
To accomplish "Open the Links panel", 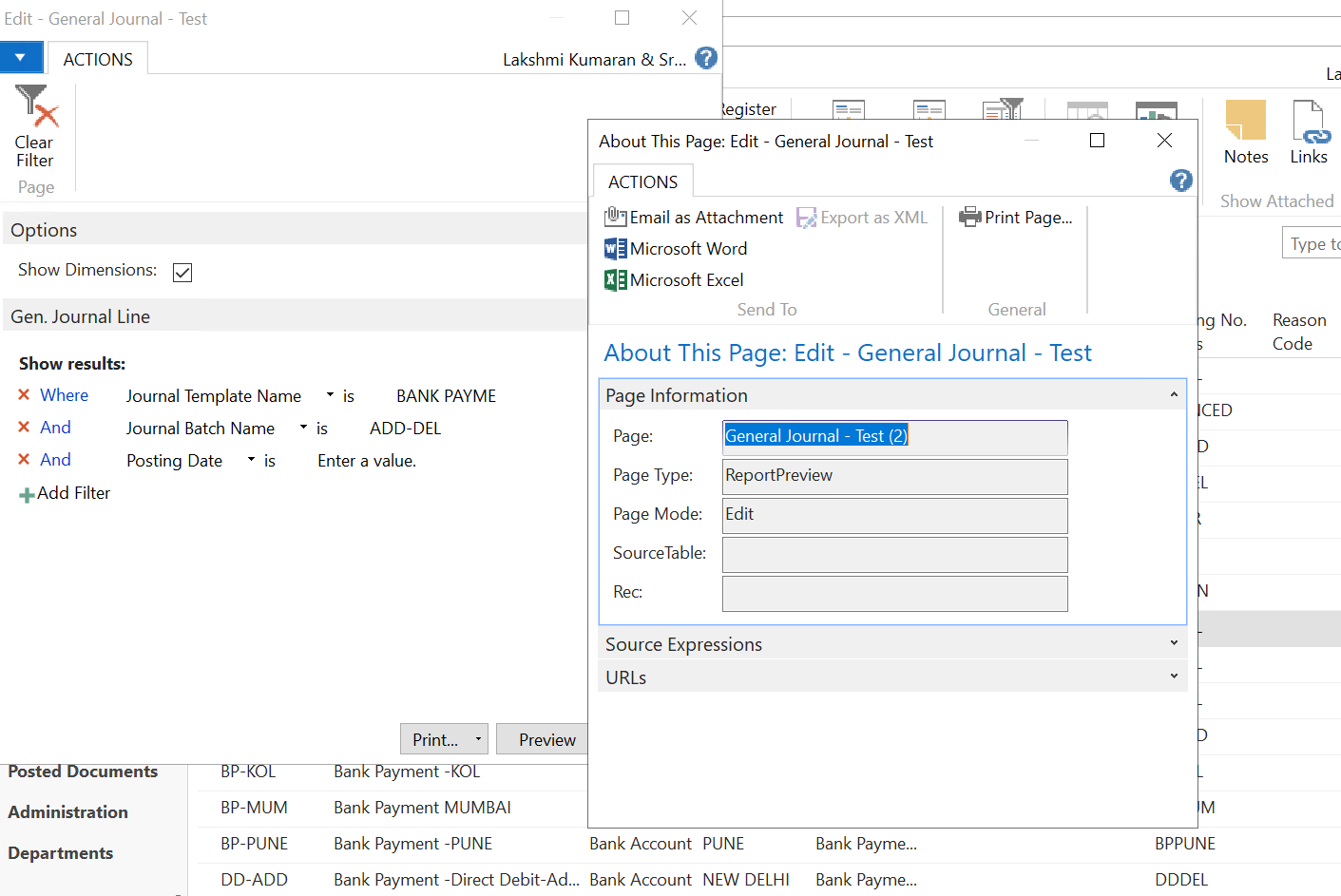I will [1309, 131].
